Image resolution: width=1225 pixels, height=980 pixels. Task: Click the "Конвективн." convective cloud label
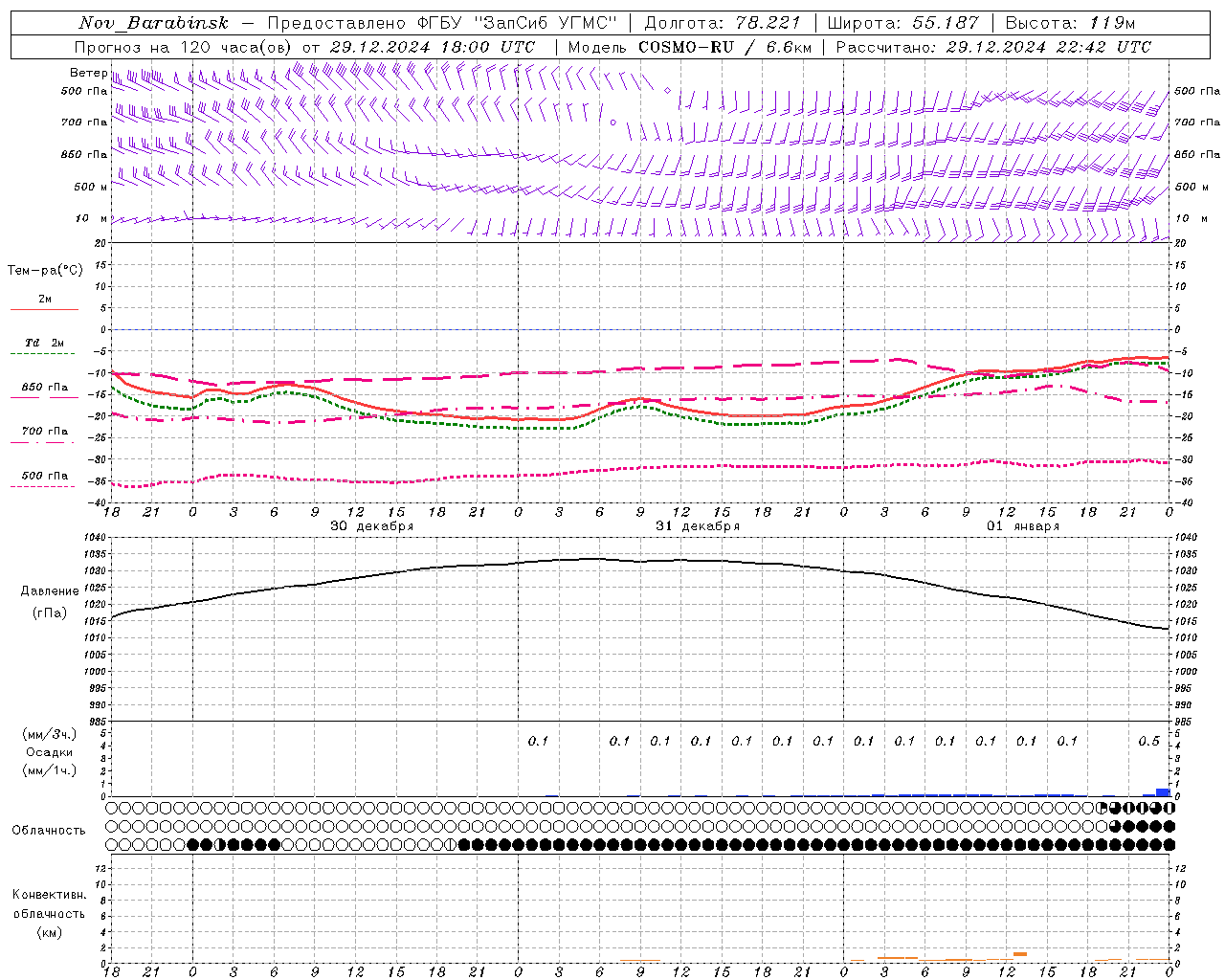pyautogui.click(x=49, y=895)
